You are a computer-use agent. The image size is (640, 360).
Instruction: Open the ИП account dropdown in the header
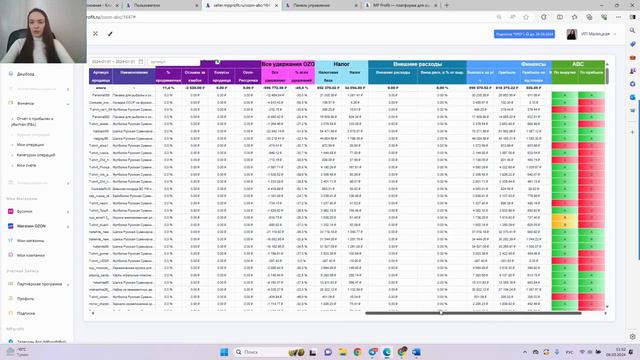598,34
